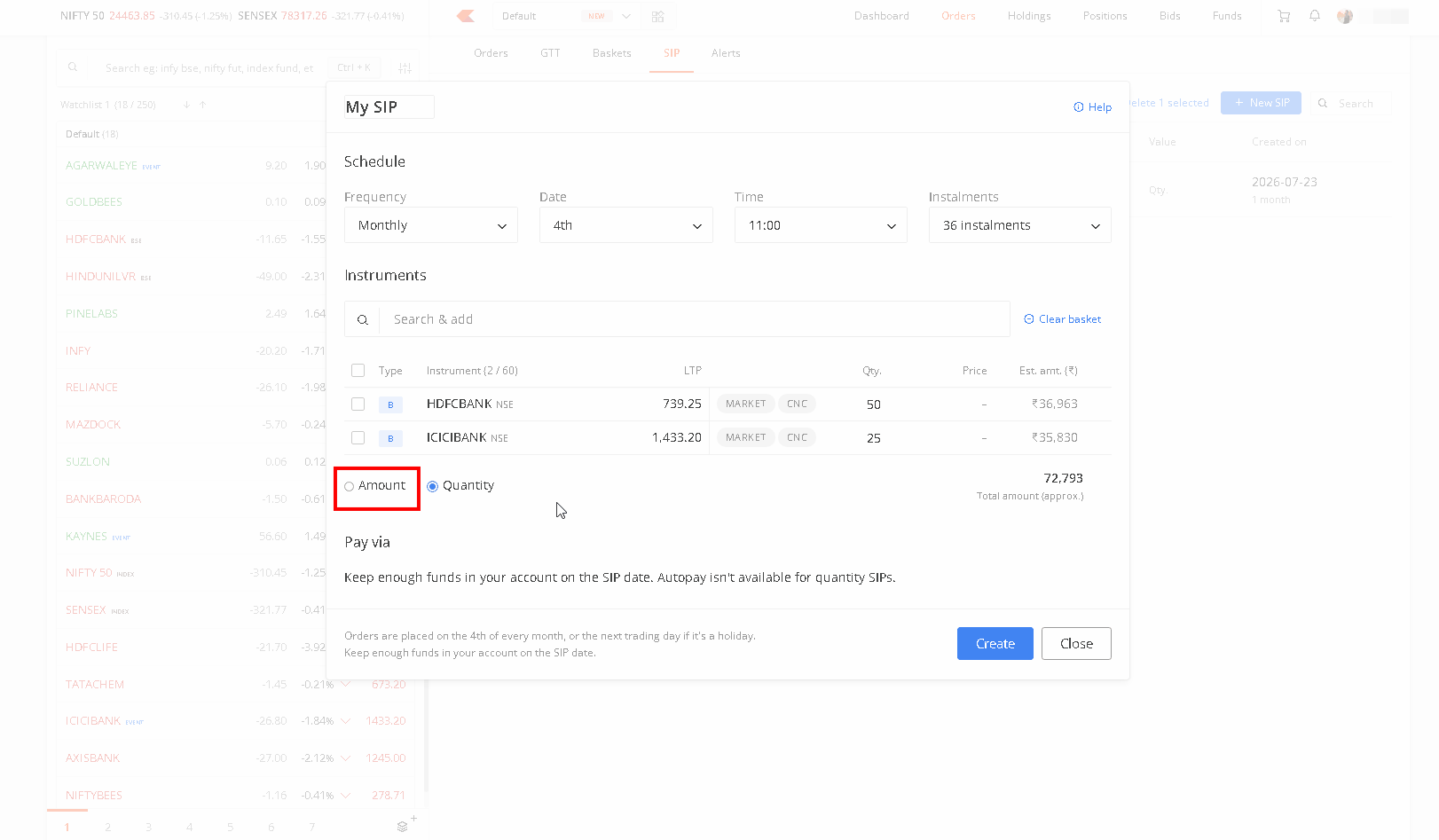Viewport: 1439px width, 840px height.
Task: Select BANKBARODA in the watchlist
Action: tap(103, 499)
